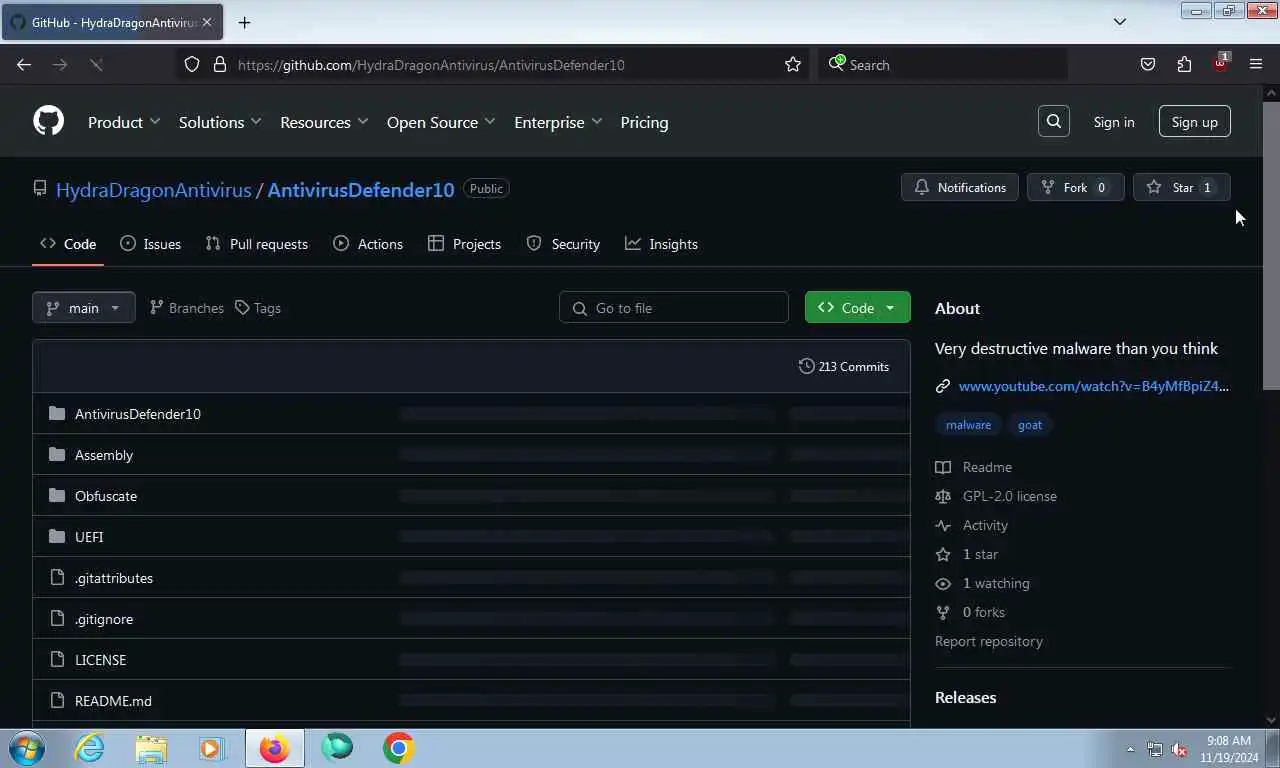This screenshot has height=768, width=1280.
Task: Expand the Solutions menu
Action: (x=220, y=122)
